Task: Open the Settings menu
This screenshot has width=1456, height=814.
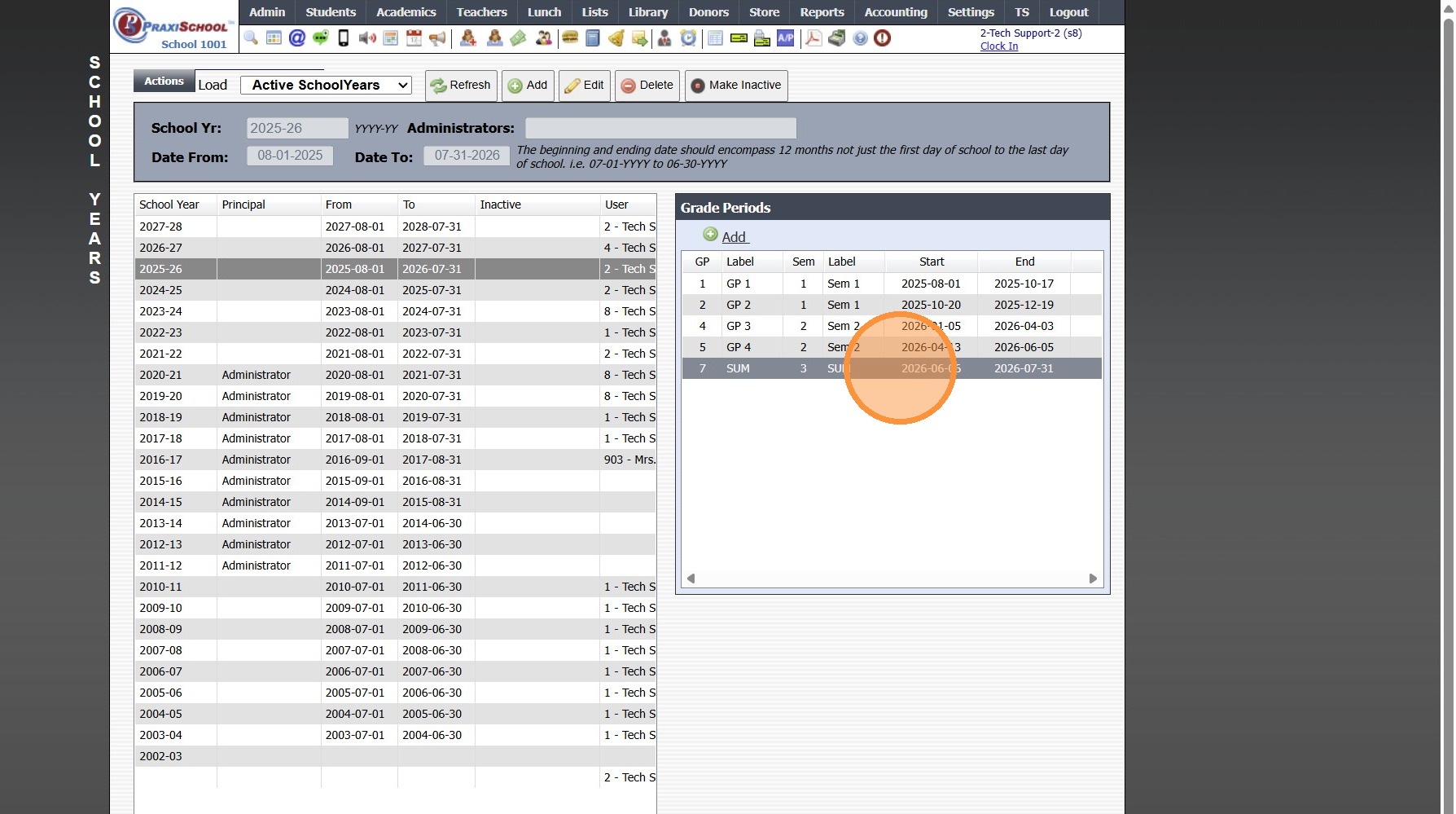Action: pos(970,12)
